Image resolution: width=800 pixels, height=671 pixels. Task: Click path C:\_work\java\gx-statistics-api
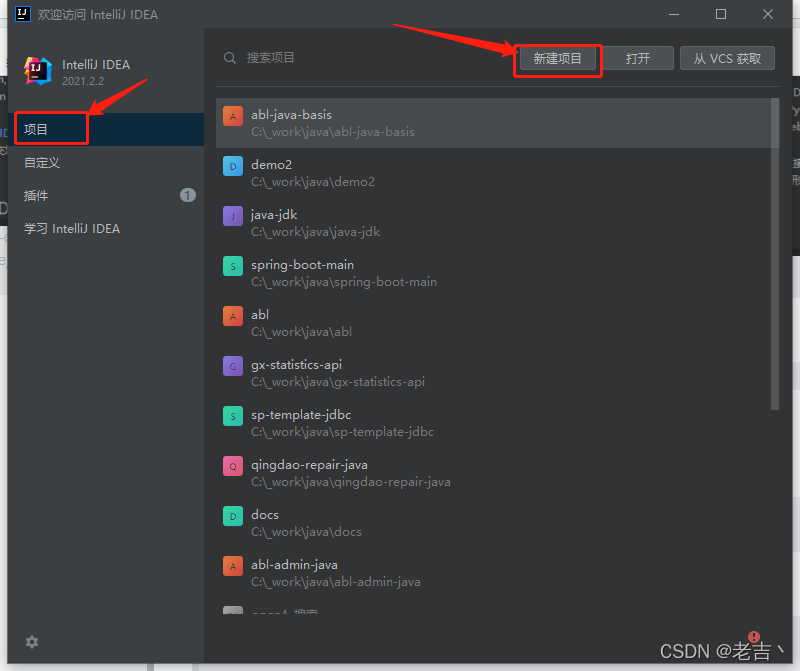[338, 382]
